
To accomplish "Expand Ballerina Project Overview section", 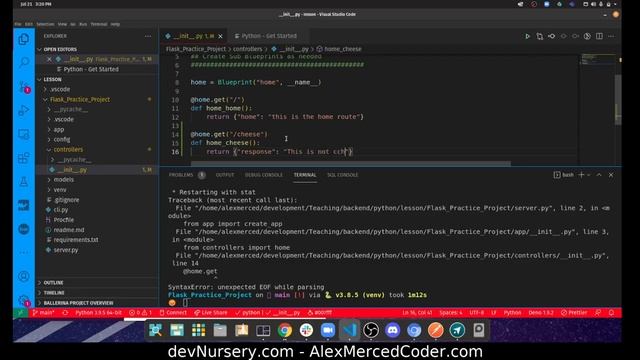I will (78, 303).
